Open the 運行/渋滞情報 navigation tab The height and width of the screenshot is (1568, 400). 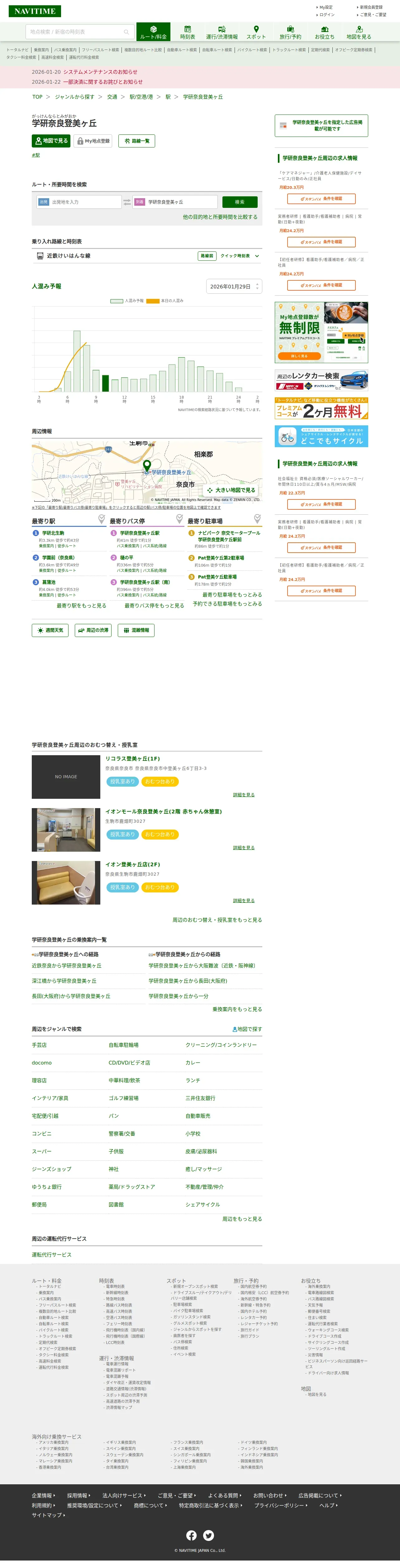coord(222,32)
